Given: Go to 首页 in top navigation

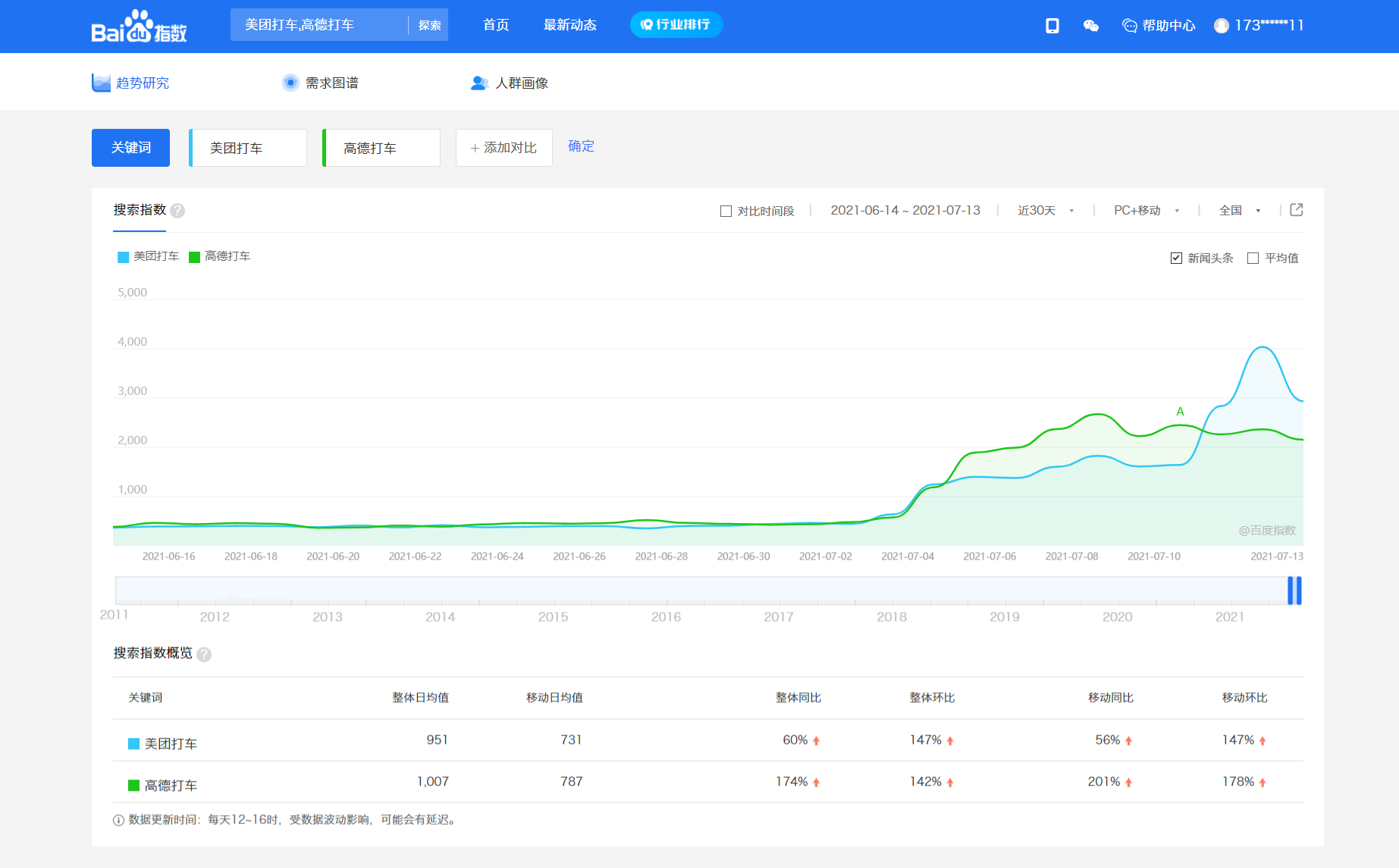Looking at the screenshot, I should pos(496,25).
